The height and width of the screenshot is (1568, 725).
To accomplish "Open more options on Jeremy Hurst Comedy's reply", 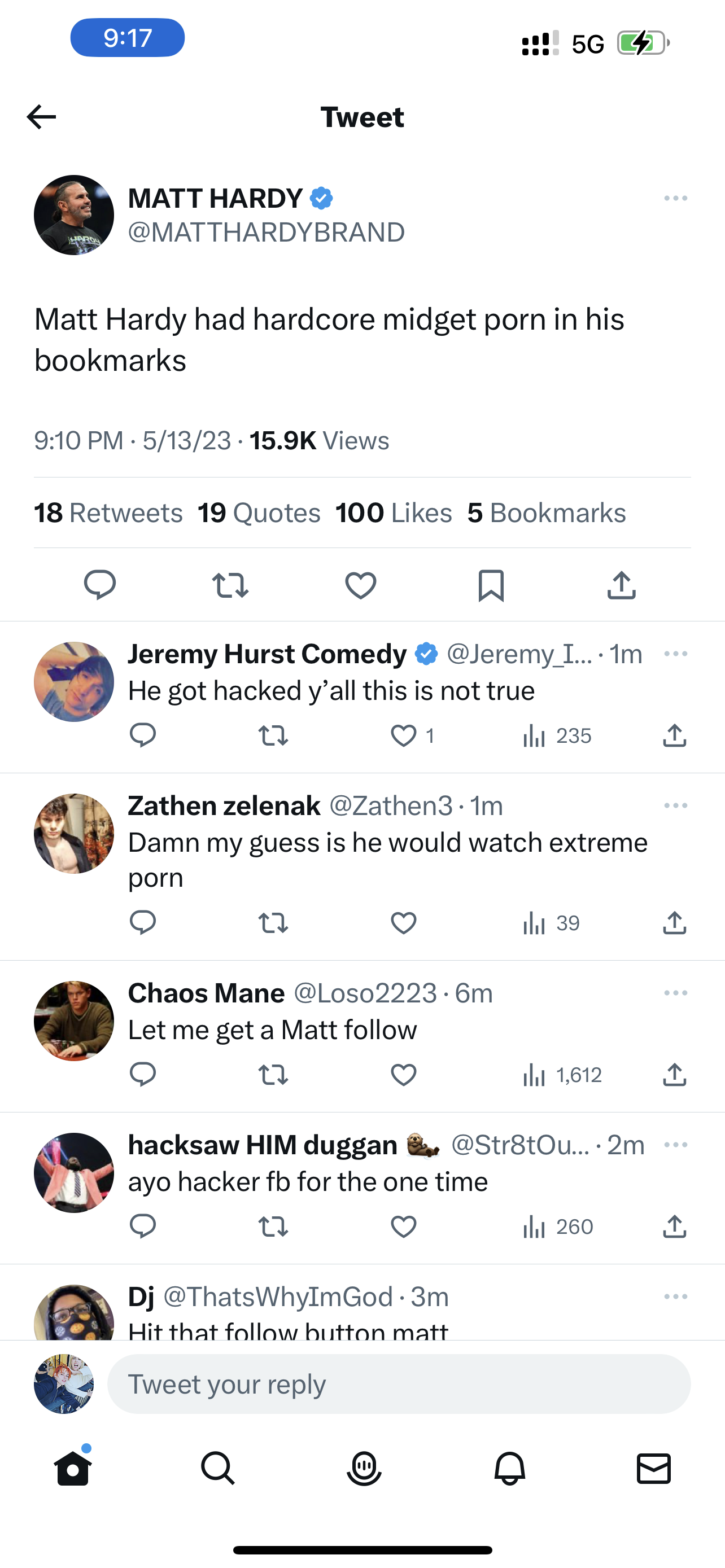I will pyautogui.click(x=676, y=654).
